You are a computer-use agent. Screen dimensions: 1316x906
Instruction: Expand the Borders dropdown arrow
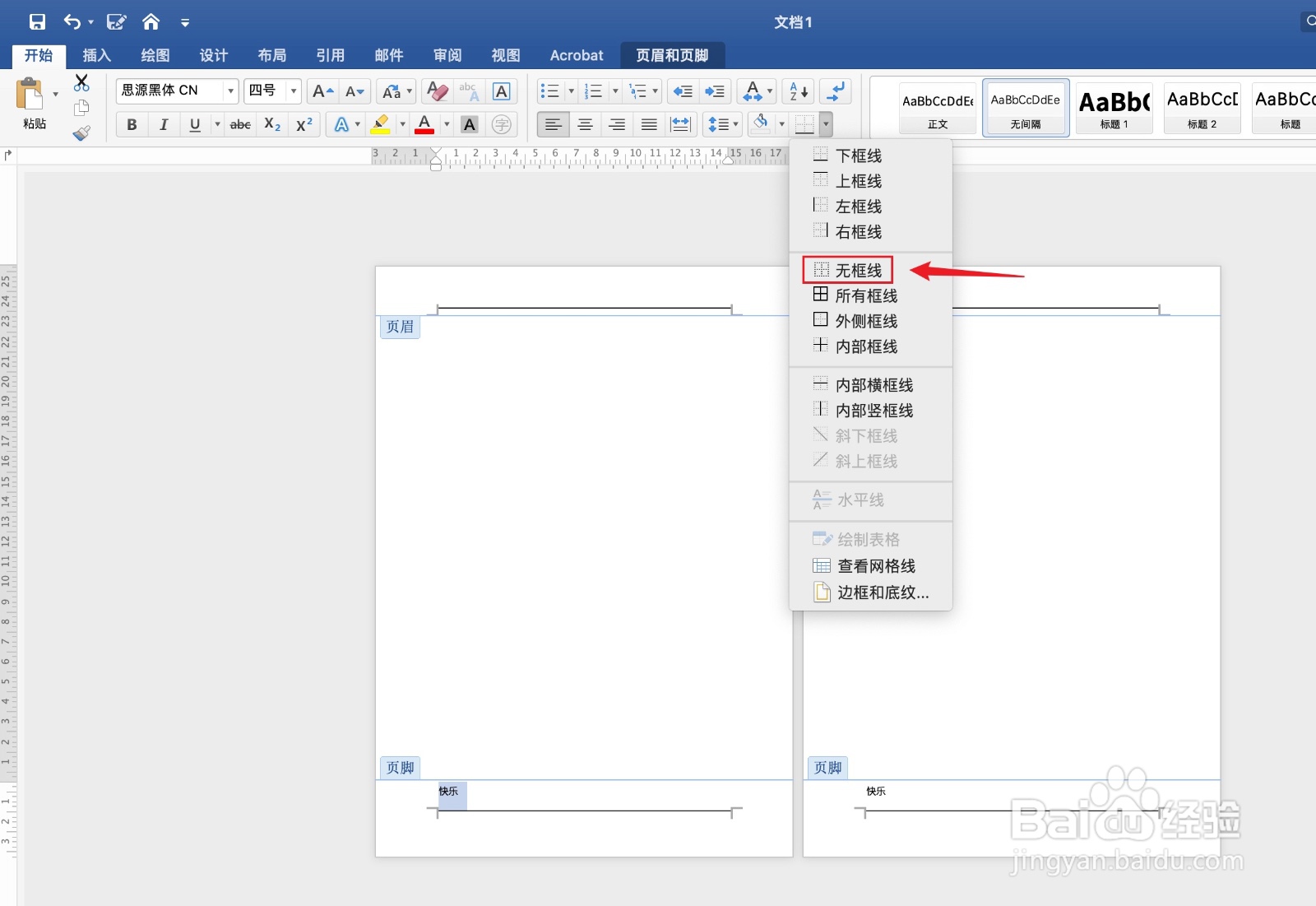coord(825,124)
